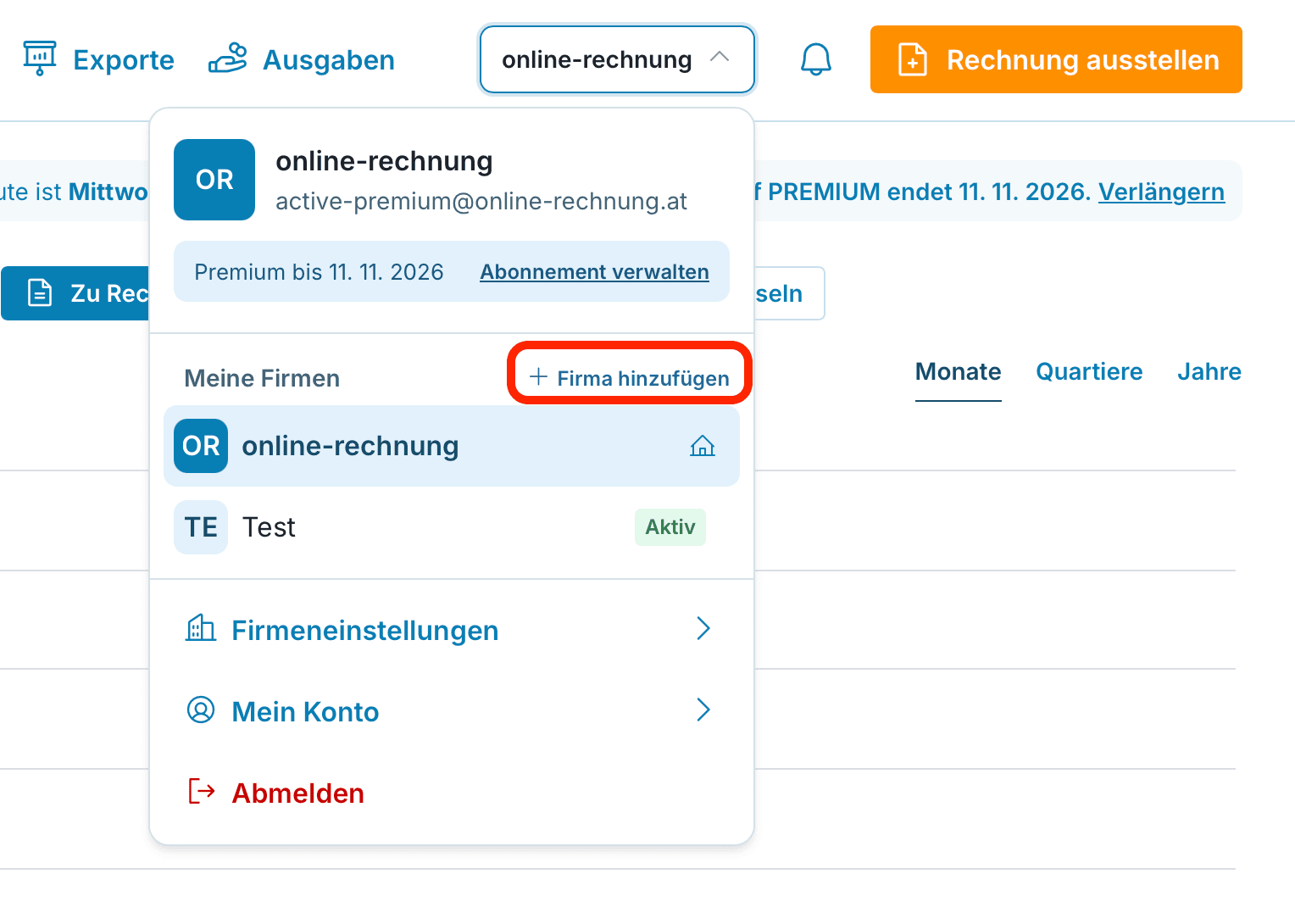Click the Premium bis 11. 11. 2026 text
Viewport: 1295px width, 924px height.
coord(319,272)
